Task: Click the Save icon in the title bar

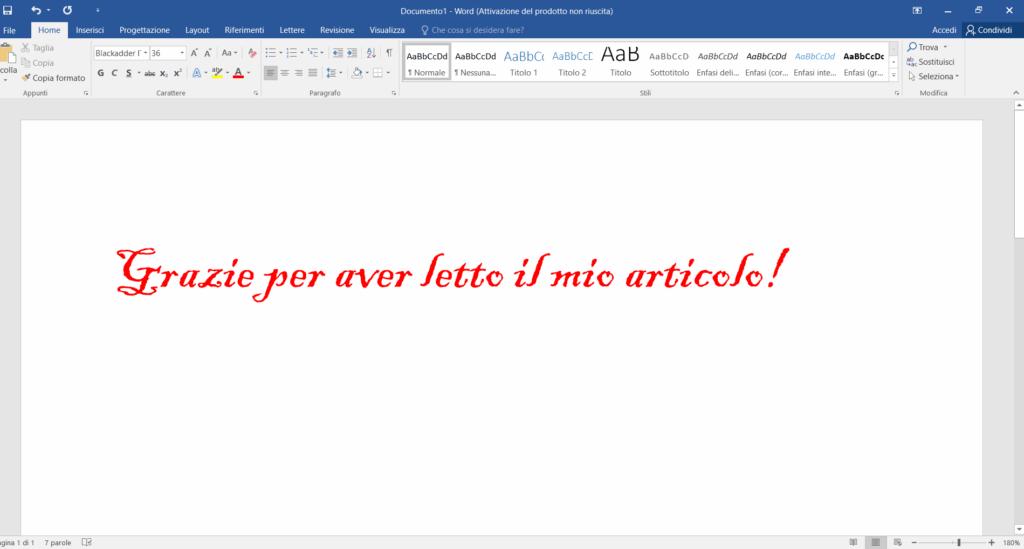Action: click(8, 10)
